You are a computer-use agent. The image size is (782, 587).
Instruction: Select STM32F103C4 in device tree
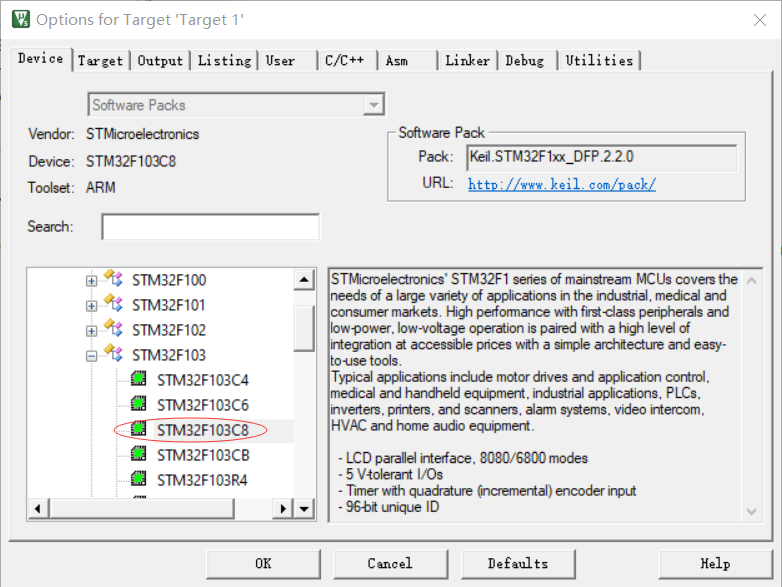point(202,381)
